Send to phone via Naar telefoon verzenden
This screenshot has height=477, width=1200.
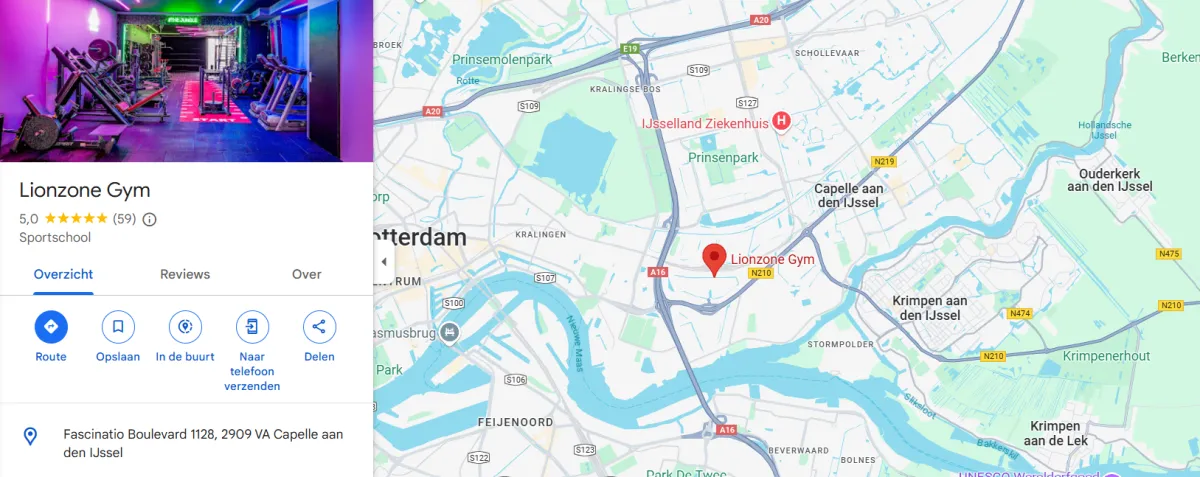pyautogui.click(x=252, y=326)
